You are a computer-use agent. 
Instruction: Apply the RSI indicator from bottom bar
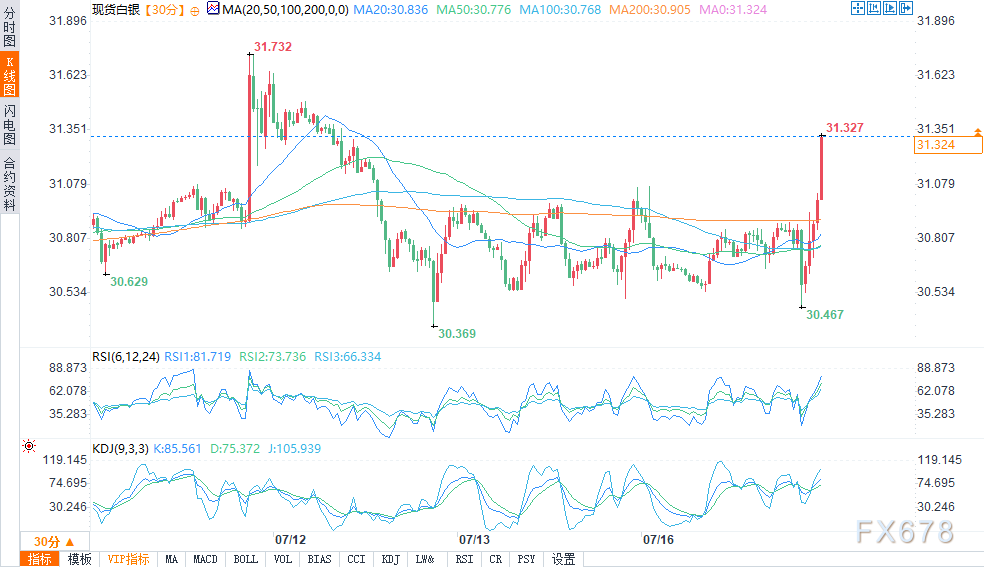(x=464, y=559)
